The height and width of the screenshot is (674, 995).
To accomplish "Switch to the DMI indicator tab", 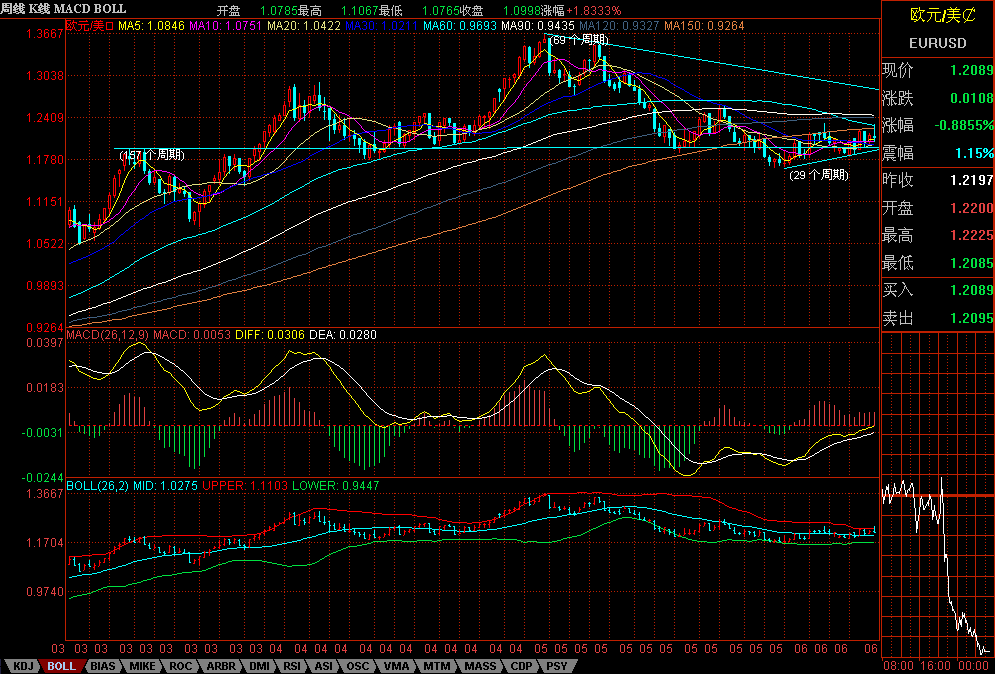I will [x=259, y=666].
